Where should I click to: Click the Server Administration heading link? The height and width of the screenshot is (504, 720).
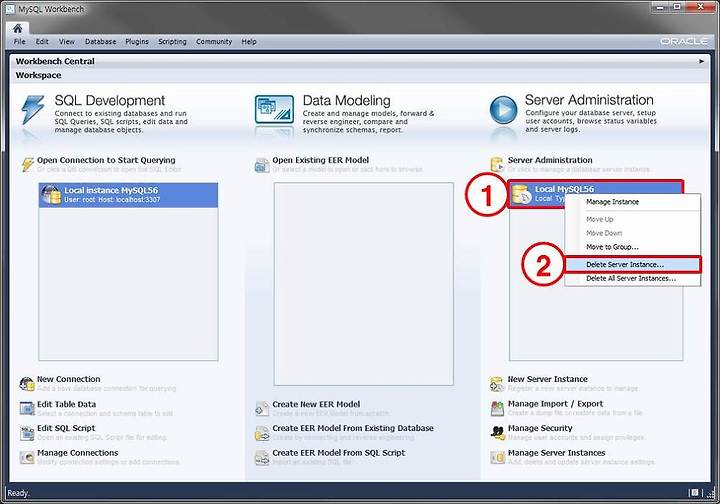pos(550,160)
